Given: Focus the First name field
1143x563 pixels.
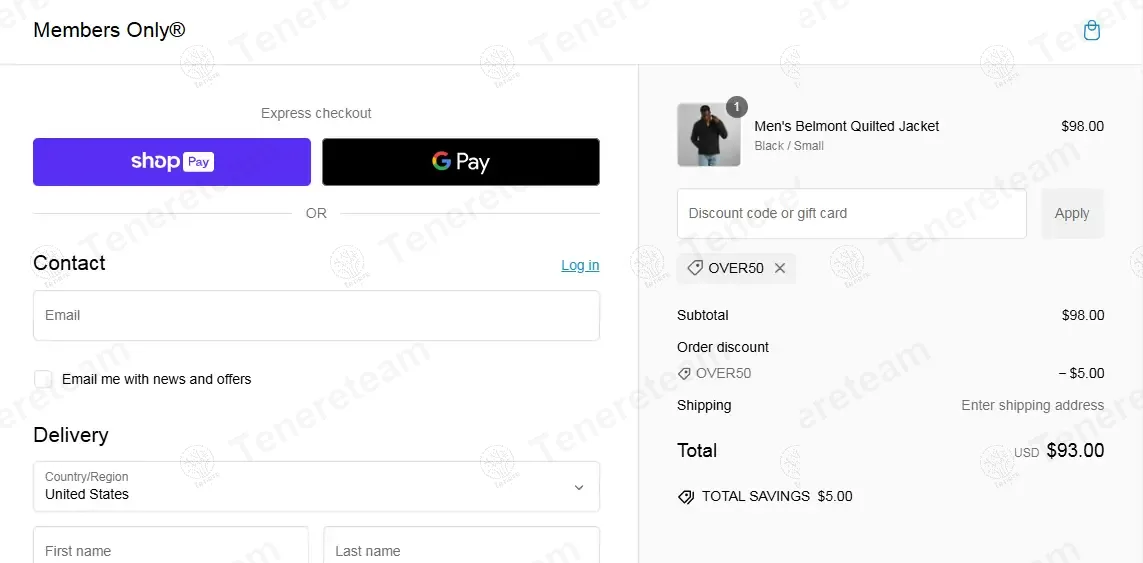Looking at the screenshot, I should click(170, 548).
